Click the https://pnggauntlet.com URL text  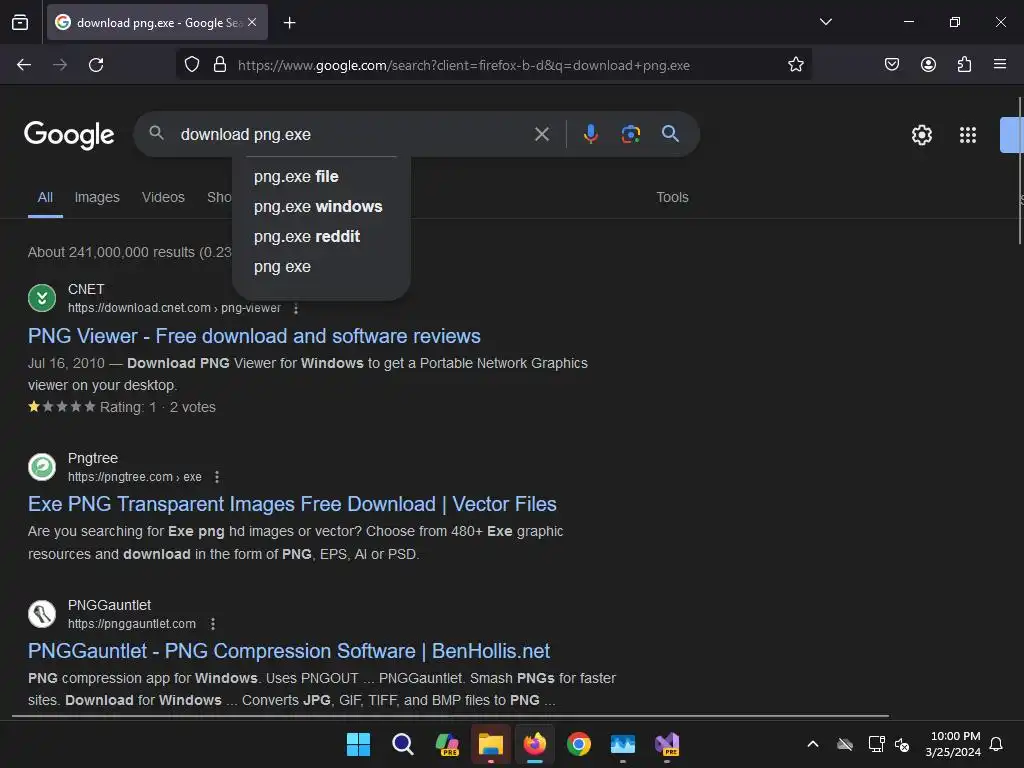click(x=132, y=624)
